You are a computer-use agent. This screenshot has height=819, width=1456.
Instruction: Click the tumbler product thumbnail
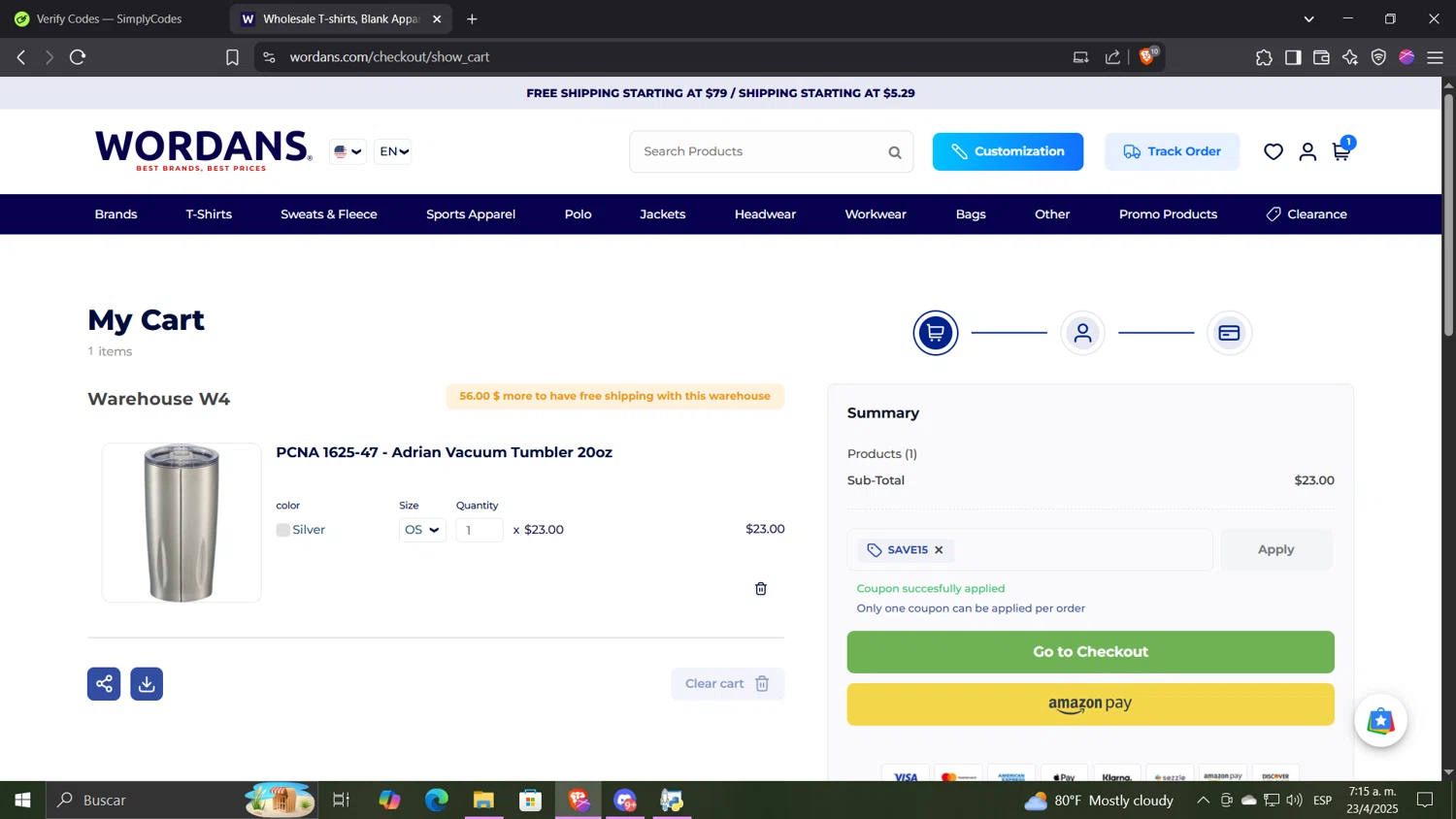pyautogui.click(x=182, y=523)
